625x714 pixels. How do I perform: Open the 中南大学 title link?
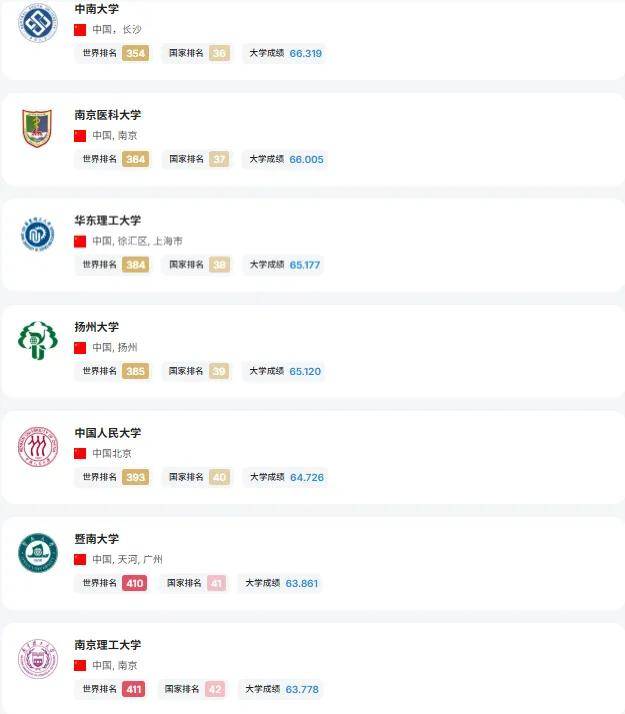pyautogui.click(x=96, y=9)
